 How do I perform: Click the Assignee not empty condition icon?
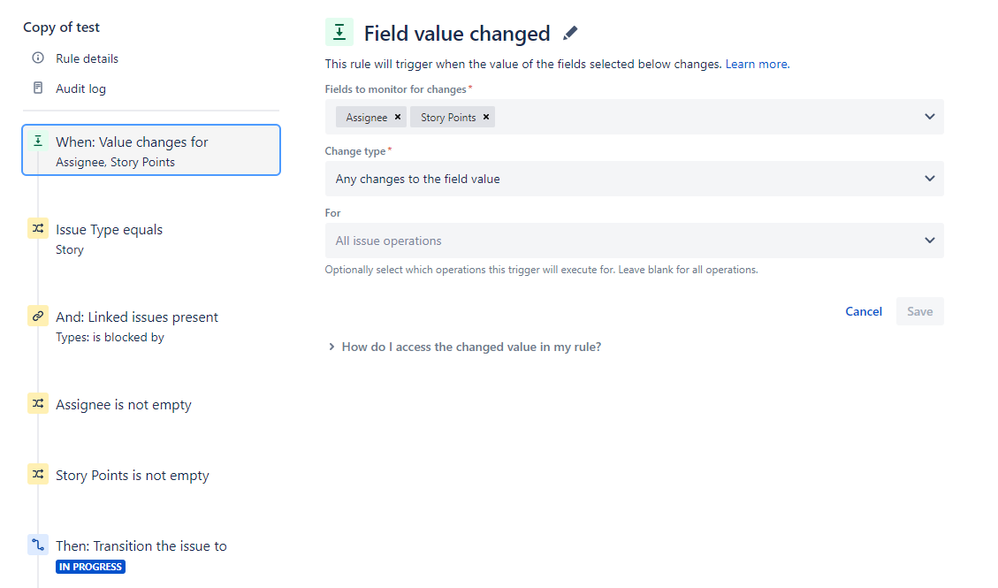[x=37, y=404]
